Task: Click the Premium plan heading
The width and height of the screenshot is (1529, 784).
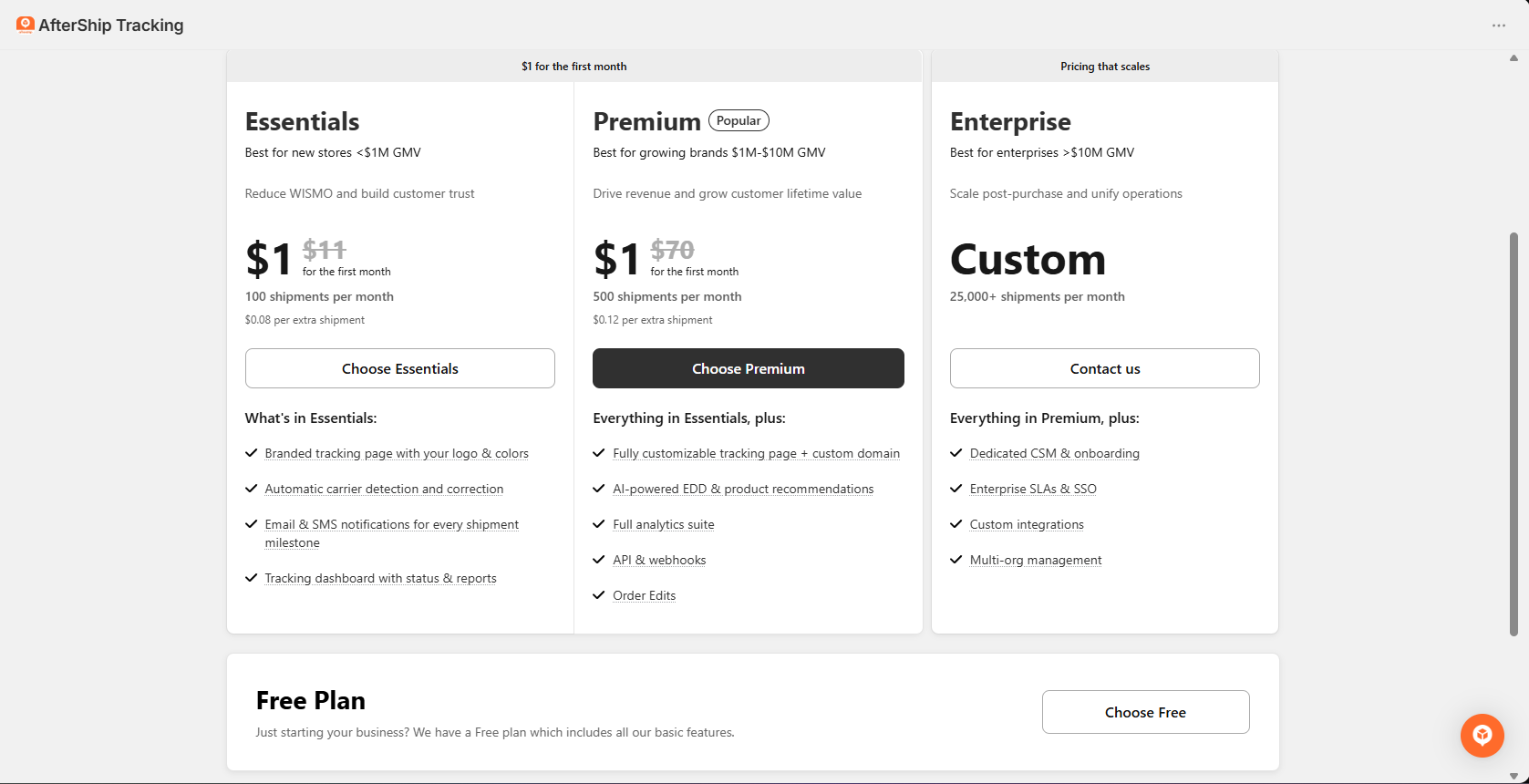Action: (647, 122)
